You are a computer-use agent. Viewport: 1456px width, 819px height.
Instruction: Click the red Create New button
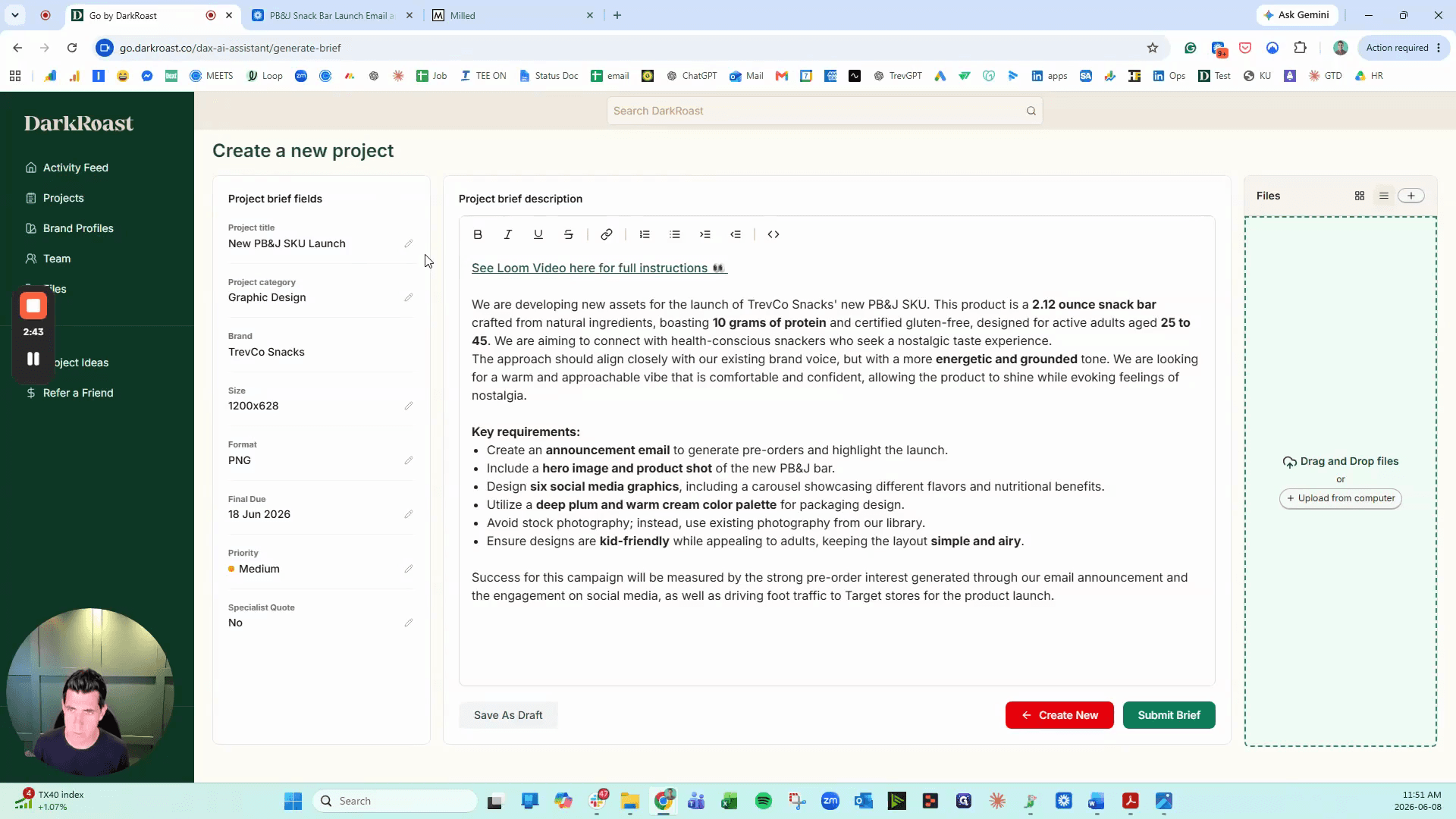1059,715
